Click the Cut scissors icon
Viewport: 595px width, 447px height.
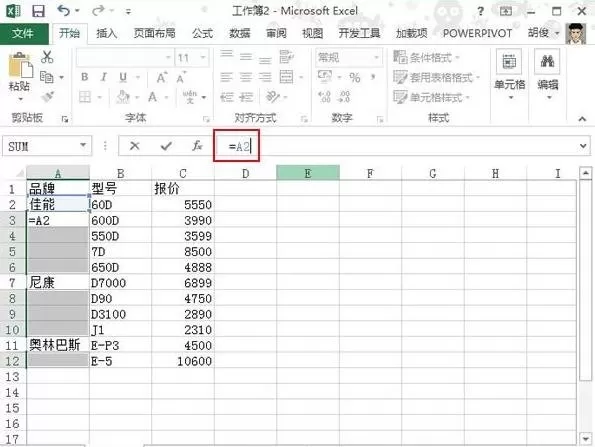tap(47, 57)
